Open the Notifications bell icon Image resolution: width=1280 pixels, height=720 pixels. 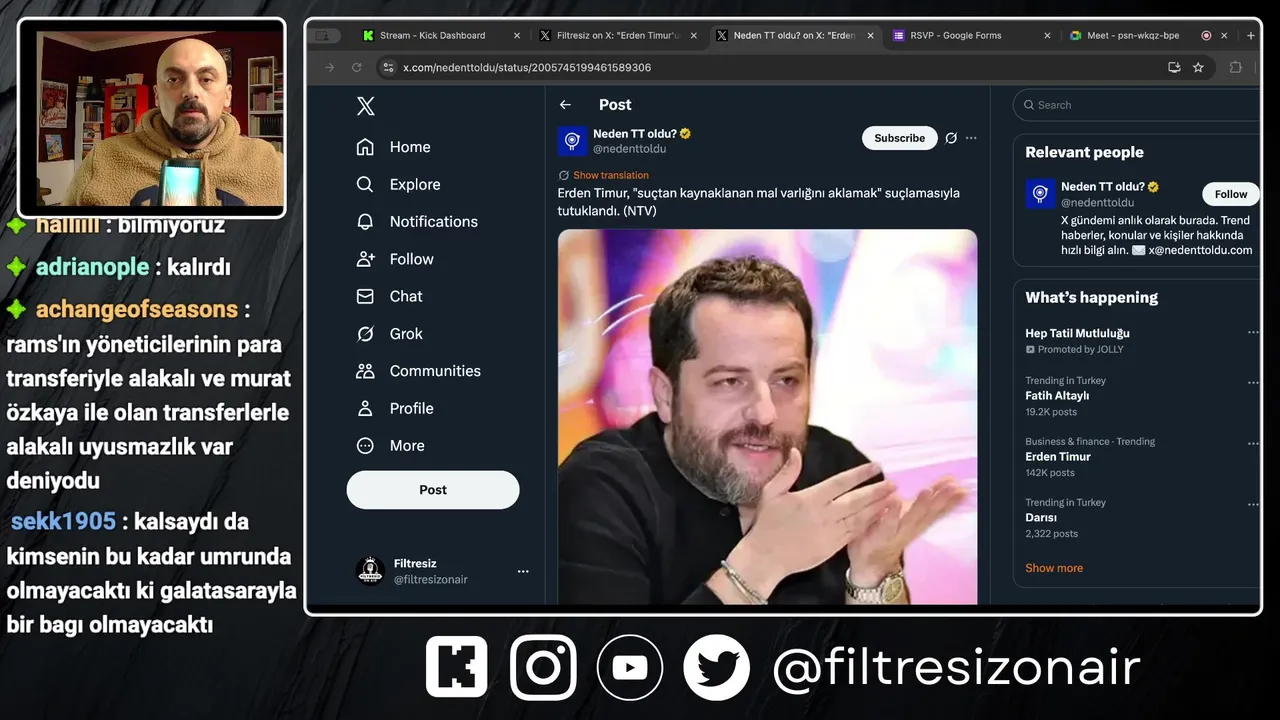365,221
